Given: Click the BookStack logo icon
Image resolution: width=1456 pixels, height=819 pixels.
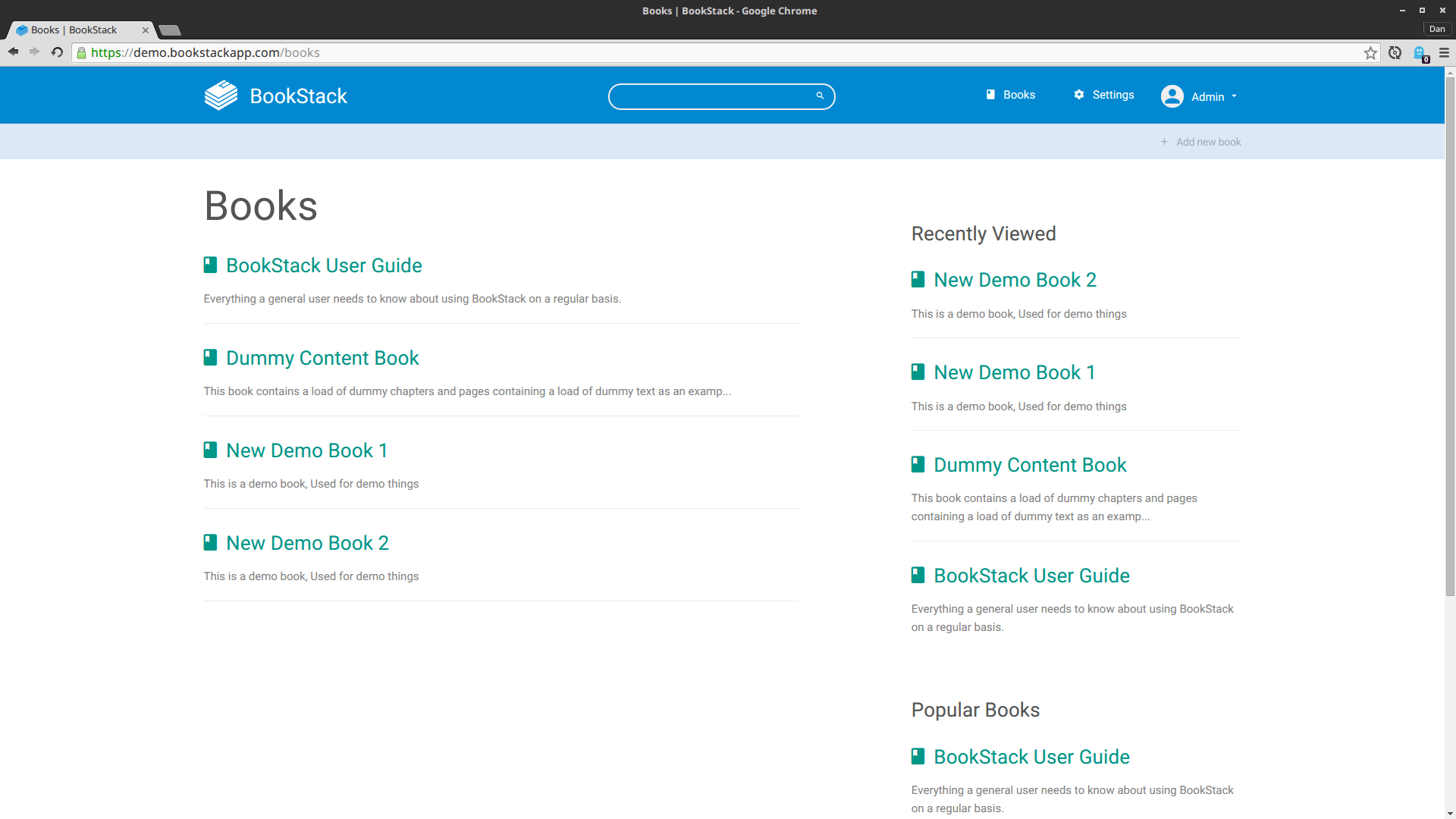Looking at the screenshot, I should click(221, 96).
